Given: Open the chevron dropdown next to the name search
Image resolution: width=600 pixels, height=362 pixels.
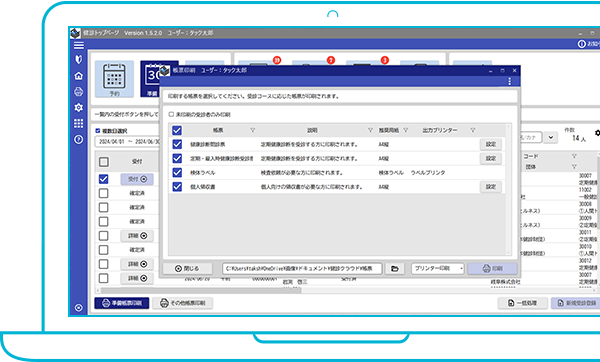Looking at the screenshot, I should tap(550, 137).
